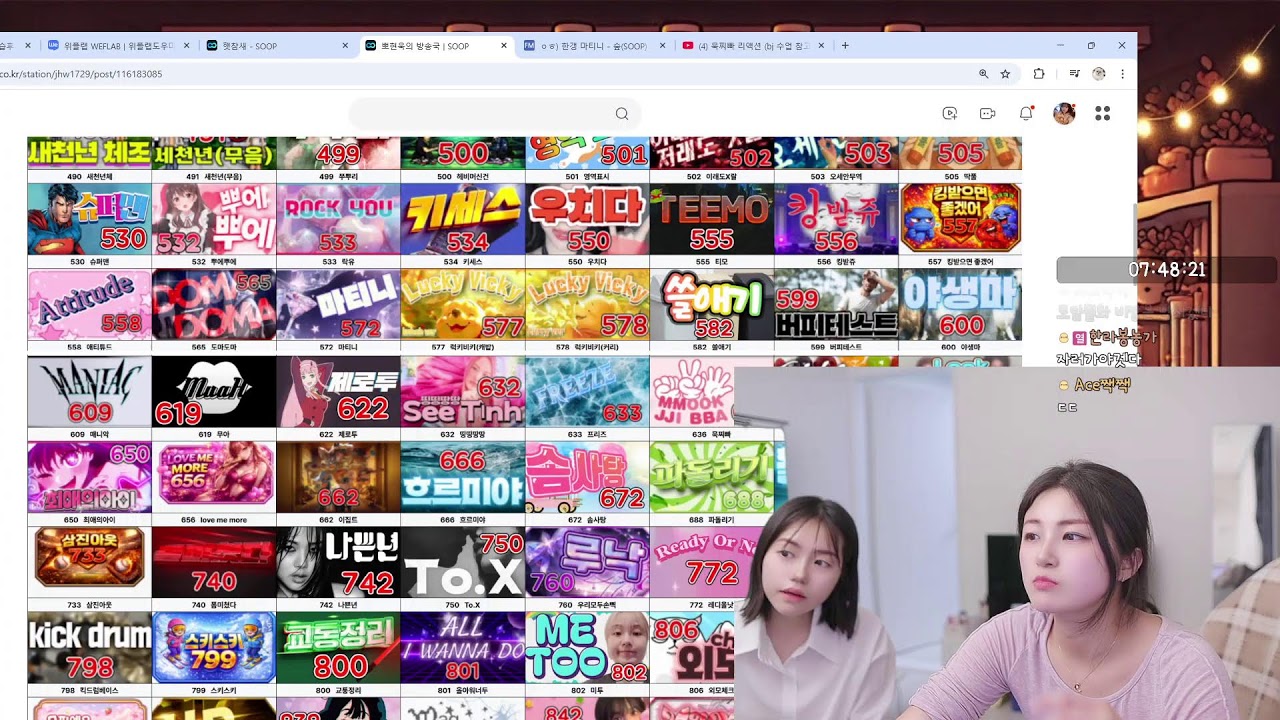Select the 801 All I Wanna Do thumbnail

pos(462,648)
